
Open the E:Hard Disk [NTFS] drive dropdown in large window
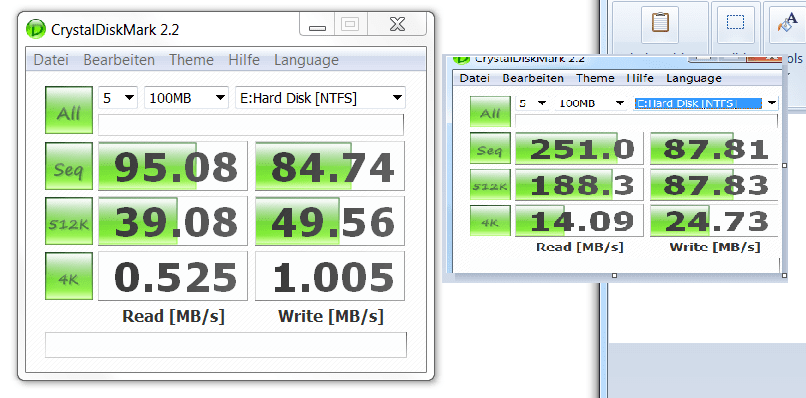pos(320,98)
